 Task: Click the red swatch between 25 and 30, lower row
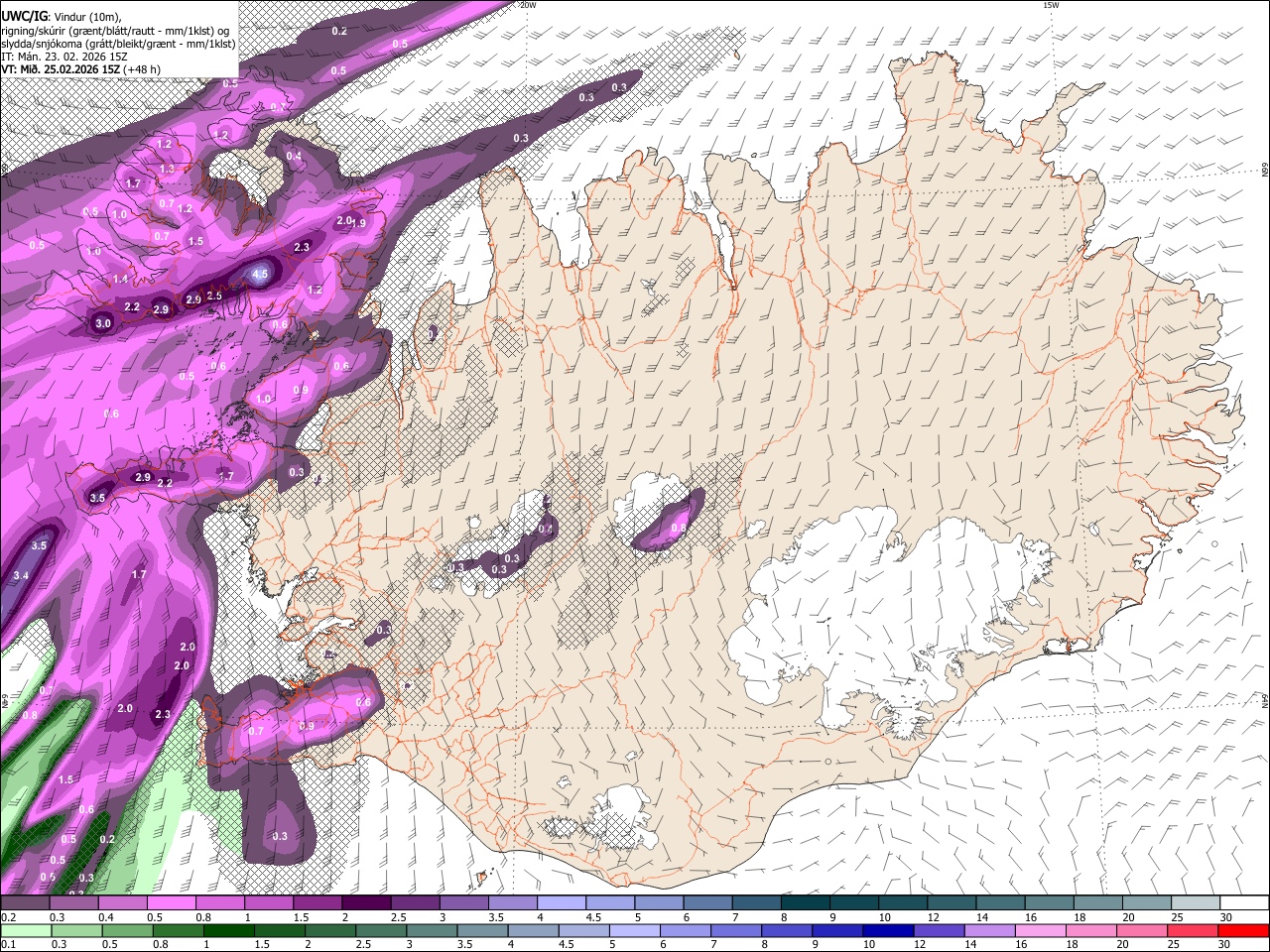[1192, 930]
